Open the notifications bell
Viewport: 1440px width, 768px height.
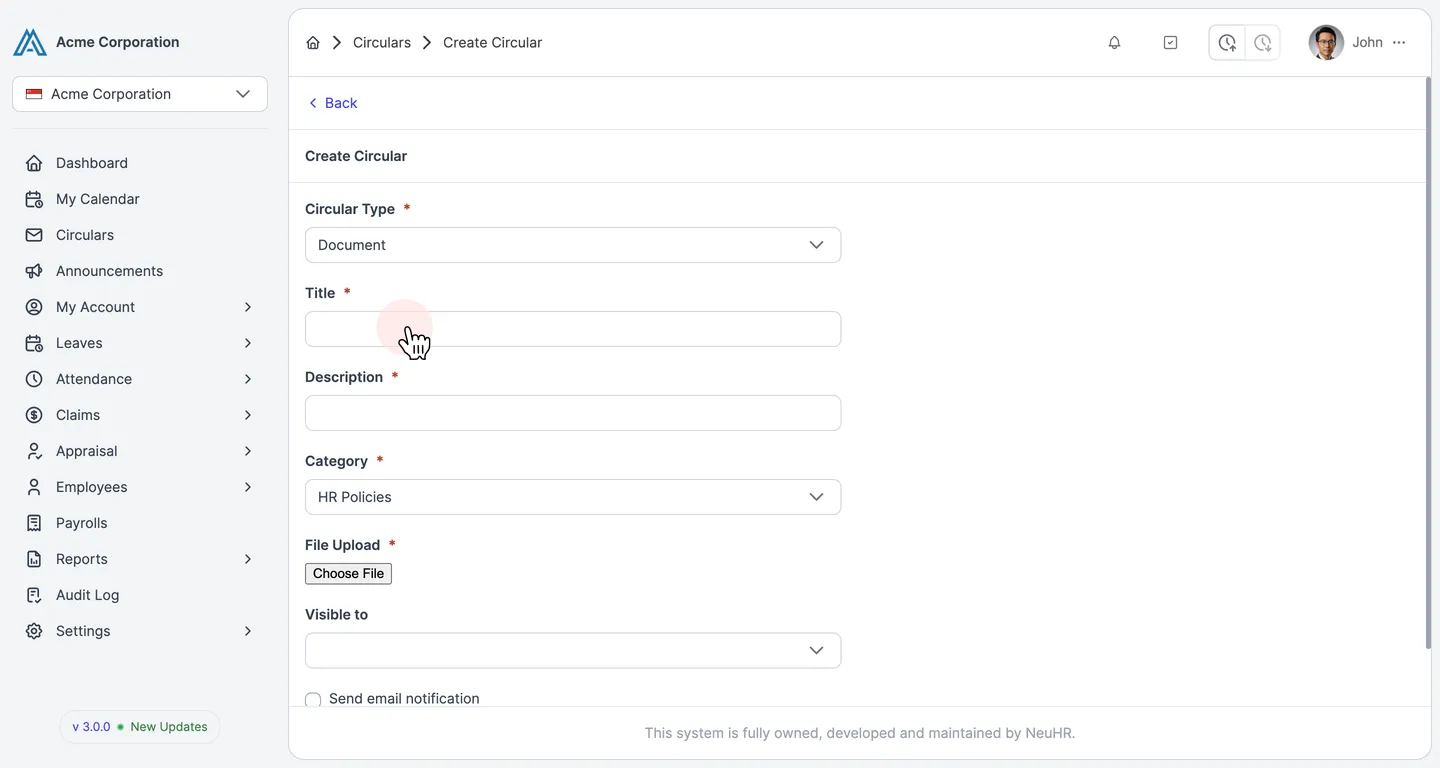[1114, 43]
